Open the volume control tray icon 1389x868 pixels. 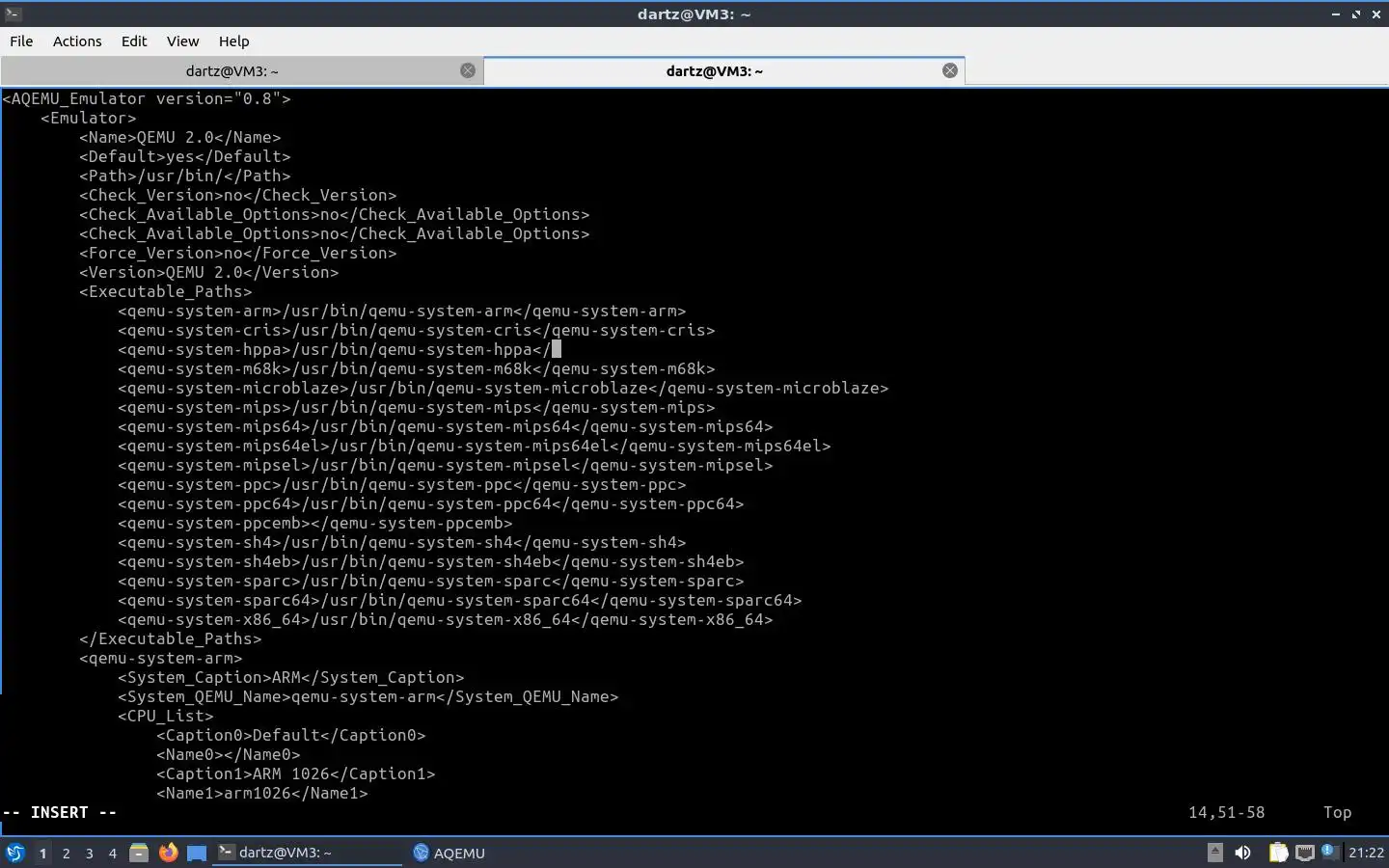click(1243, 853)
